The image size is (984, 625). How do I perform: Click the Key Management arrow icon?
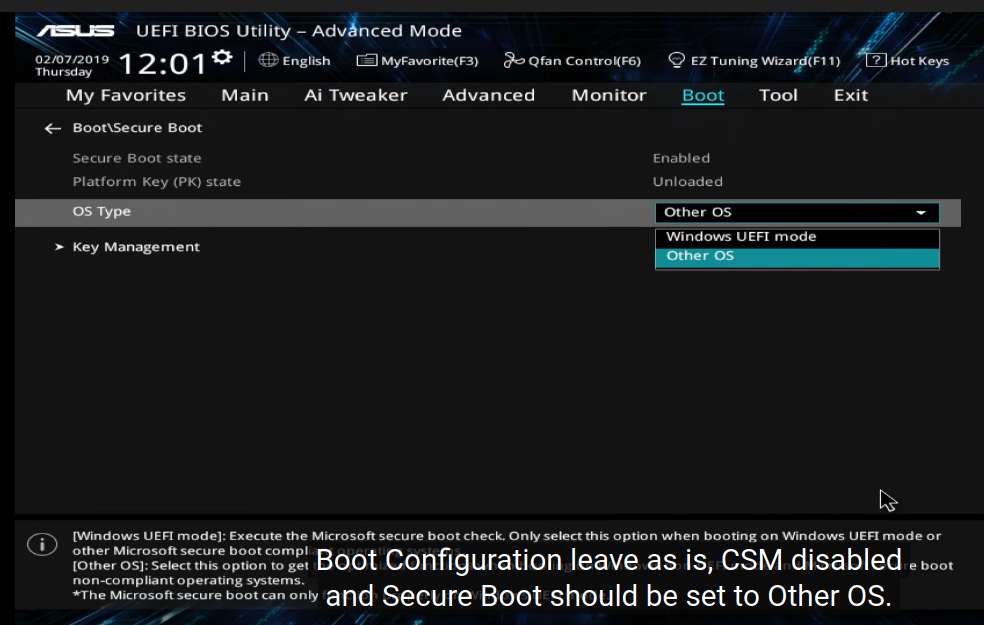point(59,247)
